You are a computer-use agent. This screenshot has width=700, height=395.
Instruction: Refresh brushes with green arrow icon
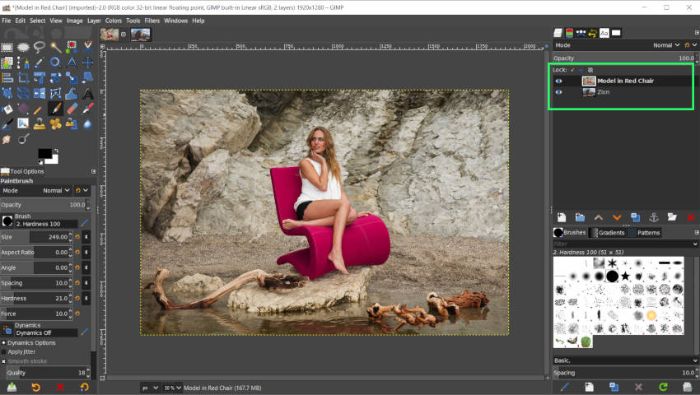pyautogui.click(x=663, y=387)
